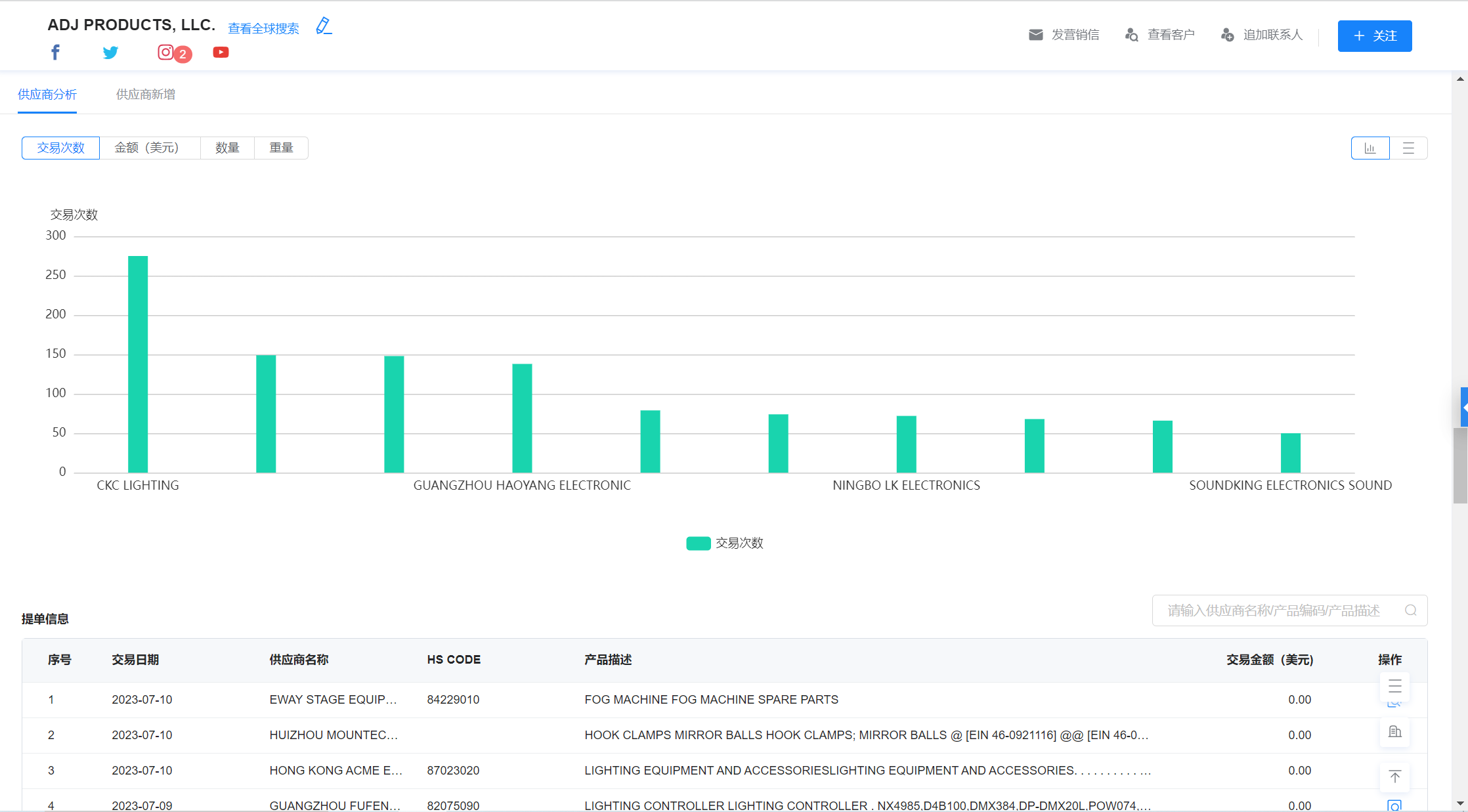Click the magnifier icon in search box
Viewport: 1468px width, 812px height.
coord(1410,610)
